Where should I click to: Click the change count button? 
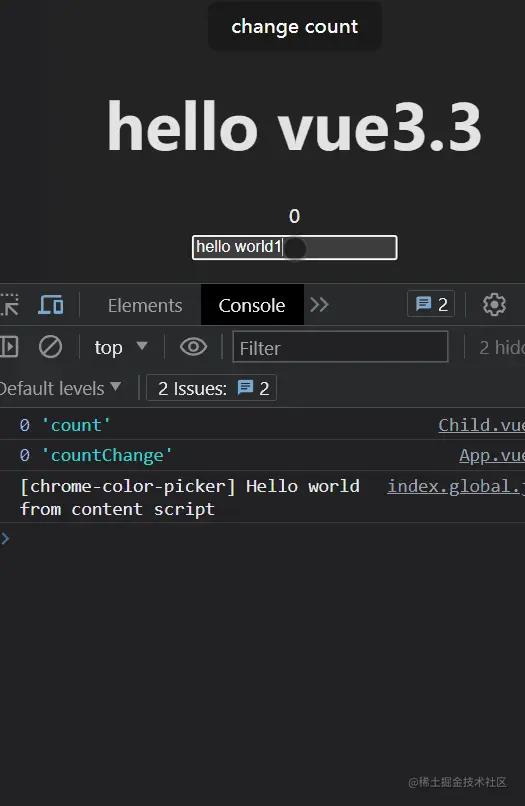click(295, 26)
